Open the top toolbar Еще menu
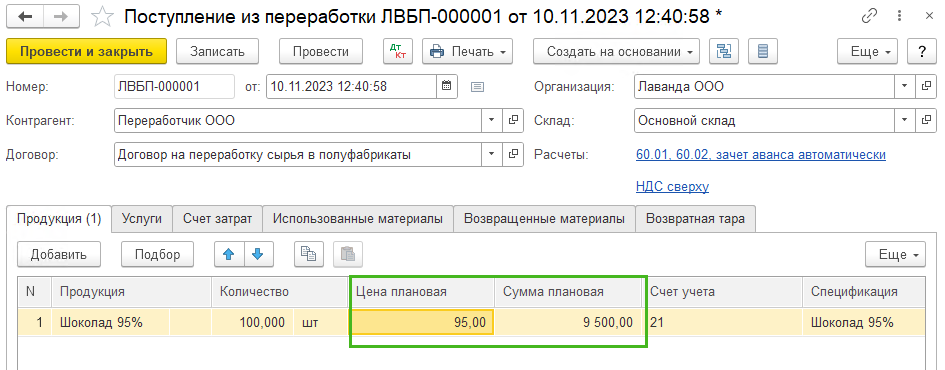945x370 pixels. 868,51
